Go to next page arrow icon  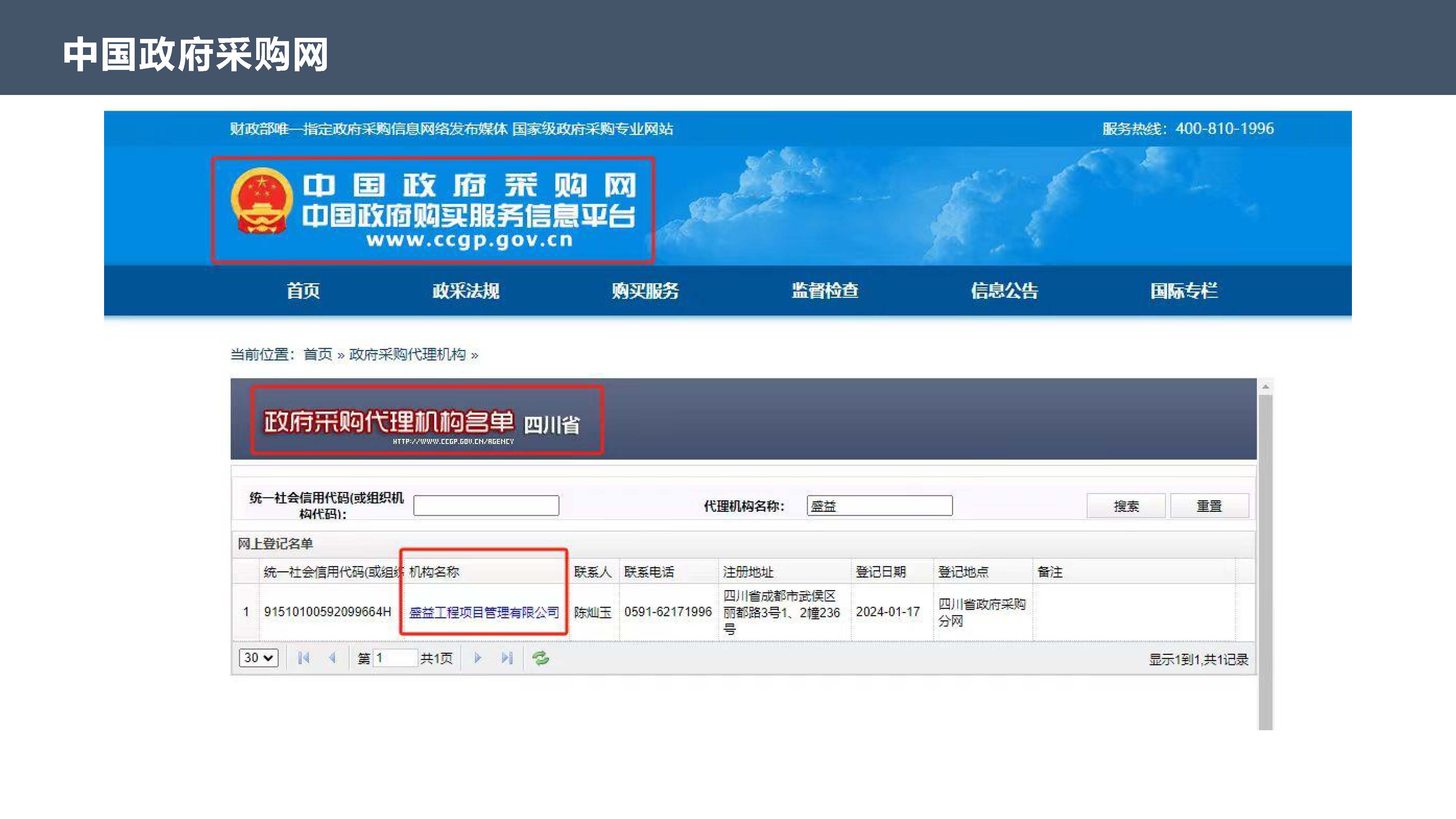477,657
